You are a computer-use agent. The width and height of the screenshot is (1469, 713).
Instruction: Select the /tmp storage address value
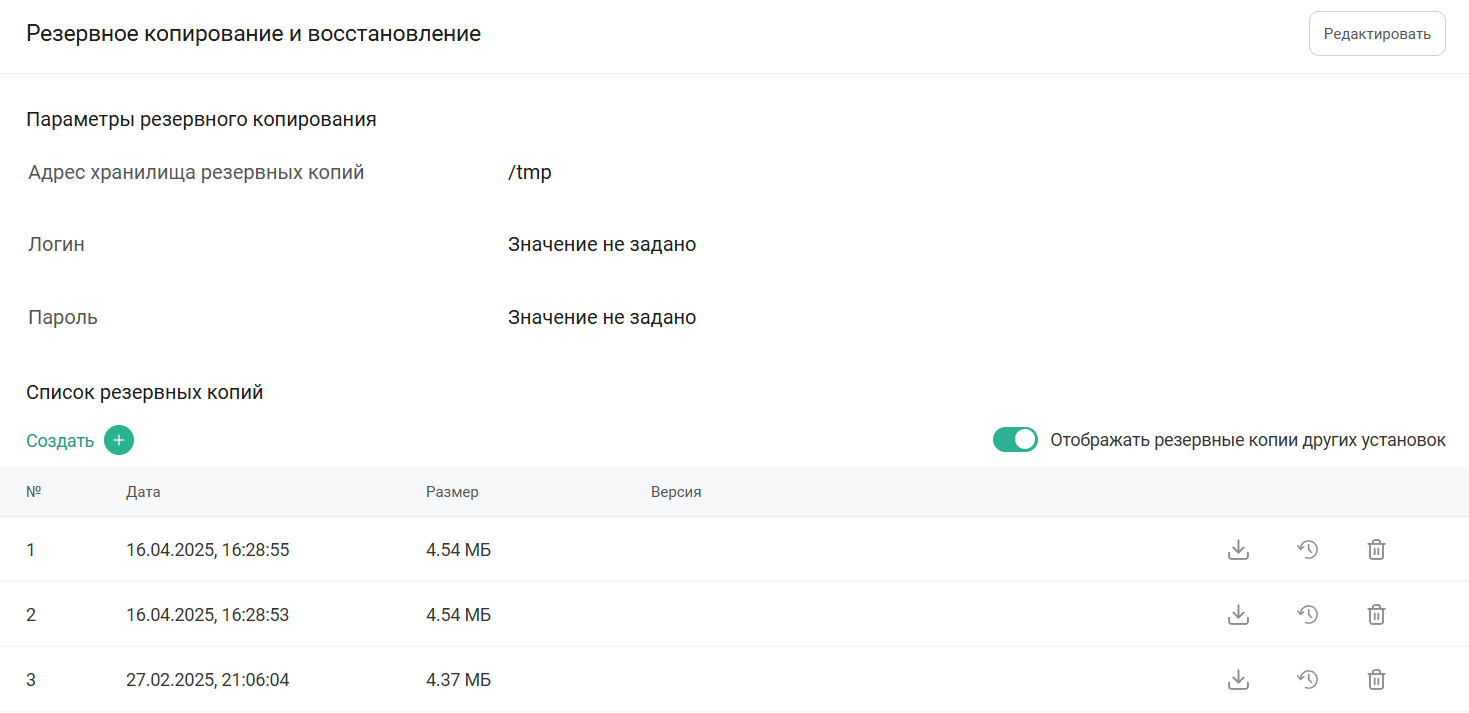[529, 173]
